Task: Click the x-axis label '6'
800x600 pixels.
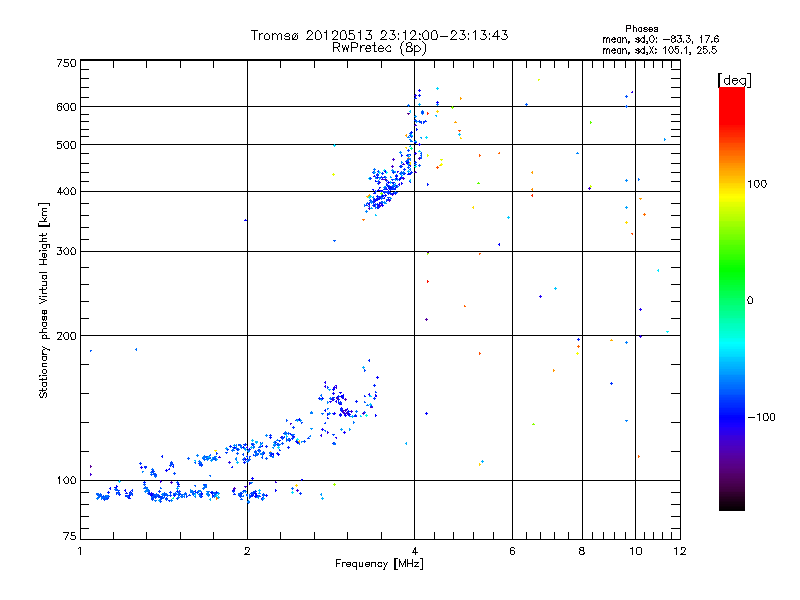Action: coord(512,551)
